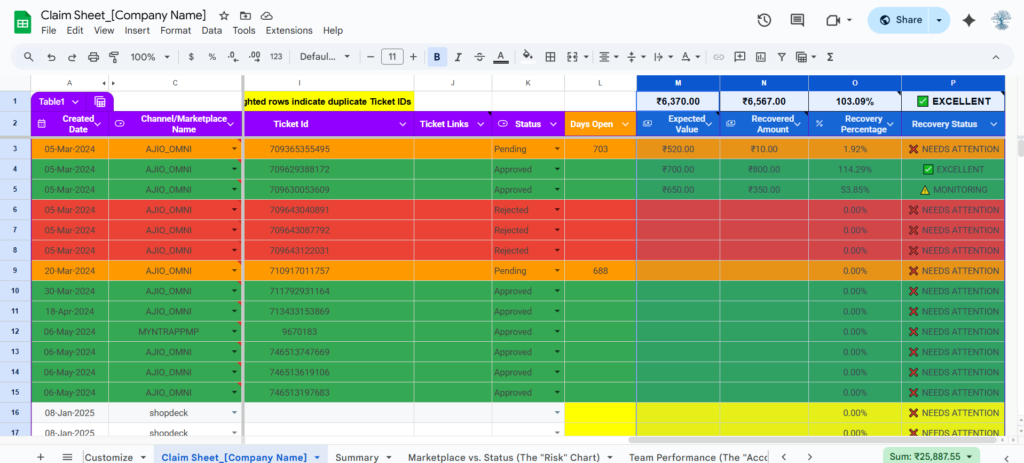Screen dimensions: 1024x463
Task: Open version history clock icon
Action: [764, 20]
